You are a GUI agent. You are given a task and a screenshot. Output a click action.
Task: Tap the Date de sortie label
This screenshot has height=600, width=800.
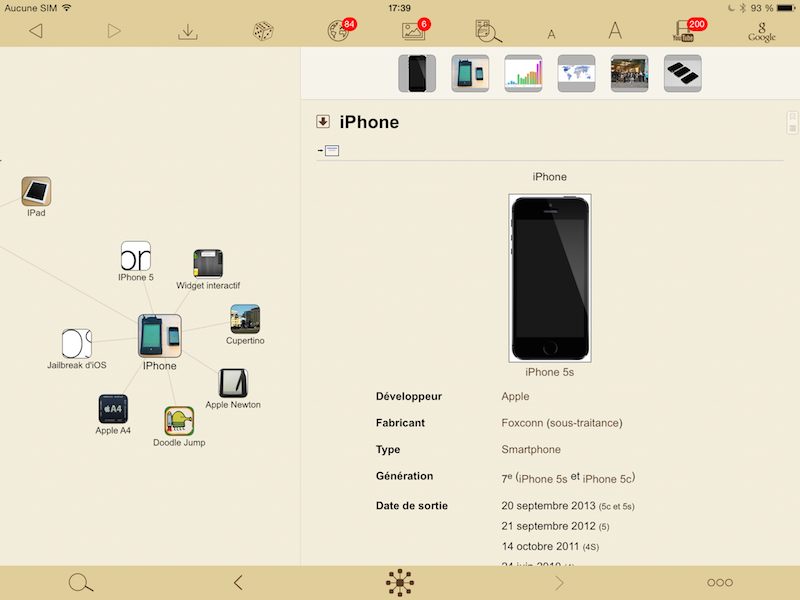[411, 506]
